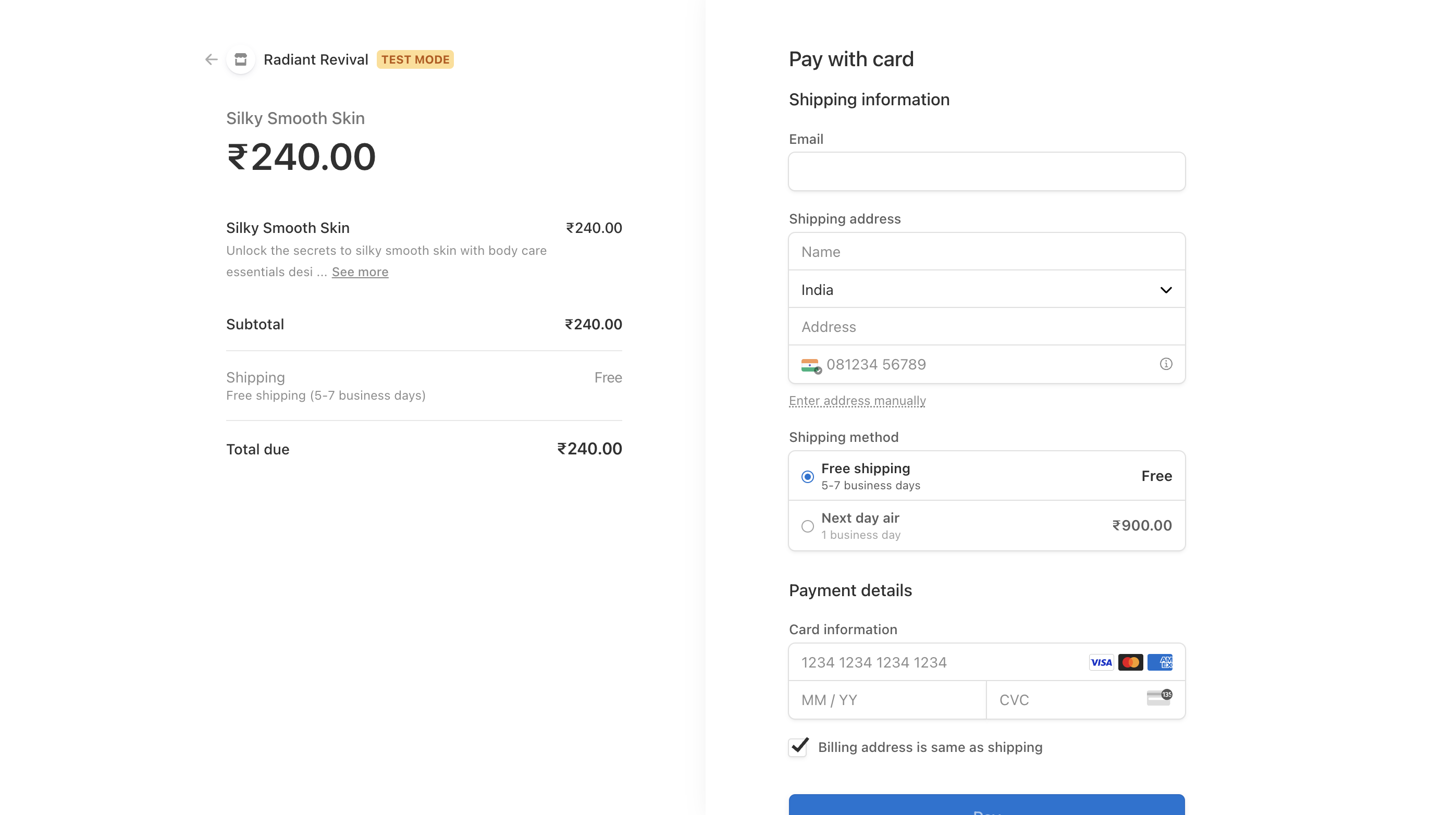Click the Enter address manually link
The image size is (1456, 815).
tap(857, 400)
